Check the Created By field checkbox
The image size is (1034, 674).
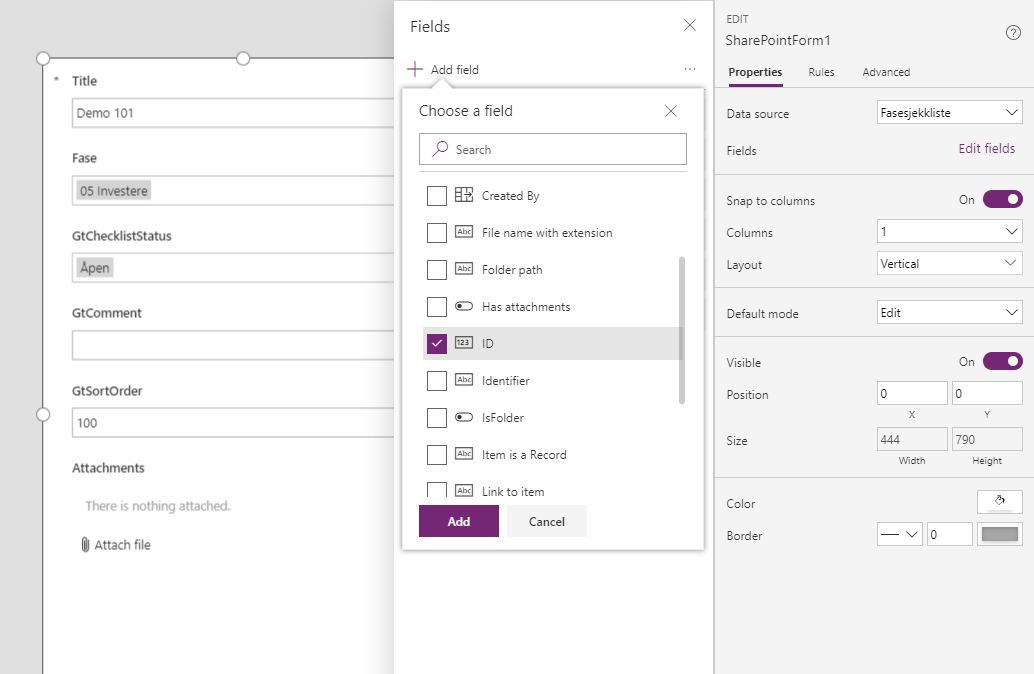point(437,196)
